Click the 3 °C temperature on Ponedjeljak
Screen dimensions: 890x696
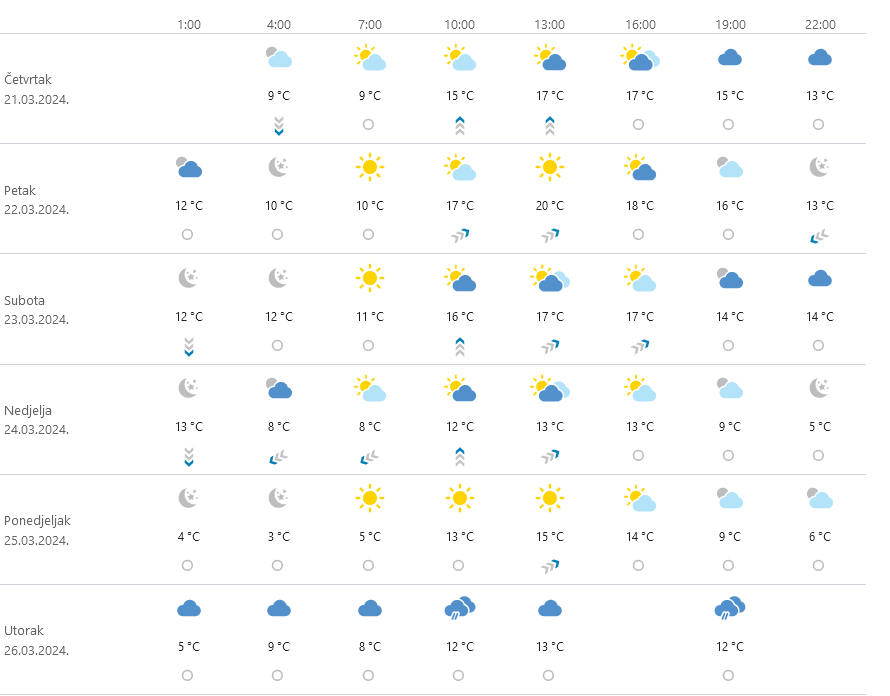click(279, 537)
